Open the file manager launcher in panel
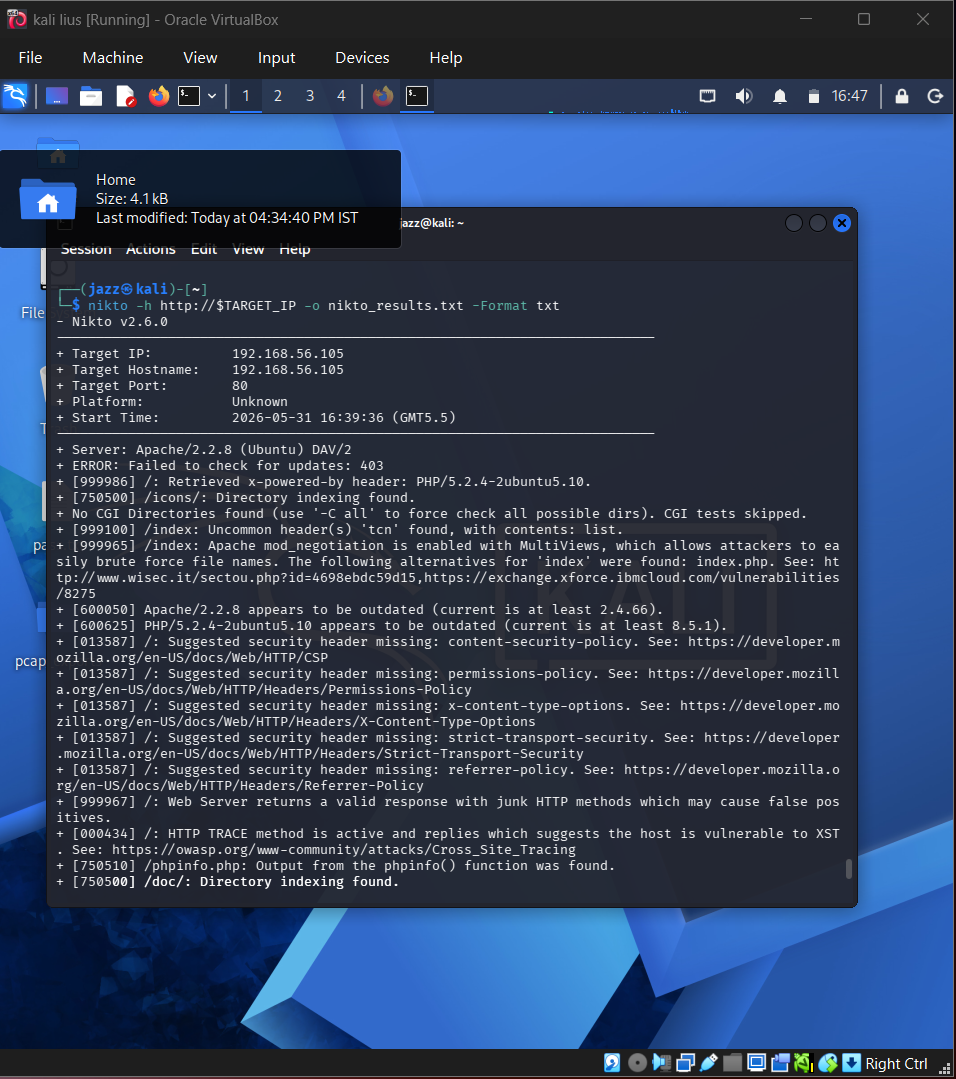Screen dimensions: 956x1079 click(91, 96)
